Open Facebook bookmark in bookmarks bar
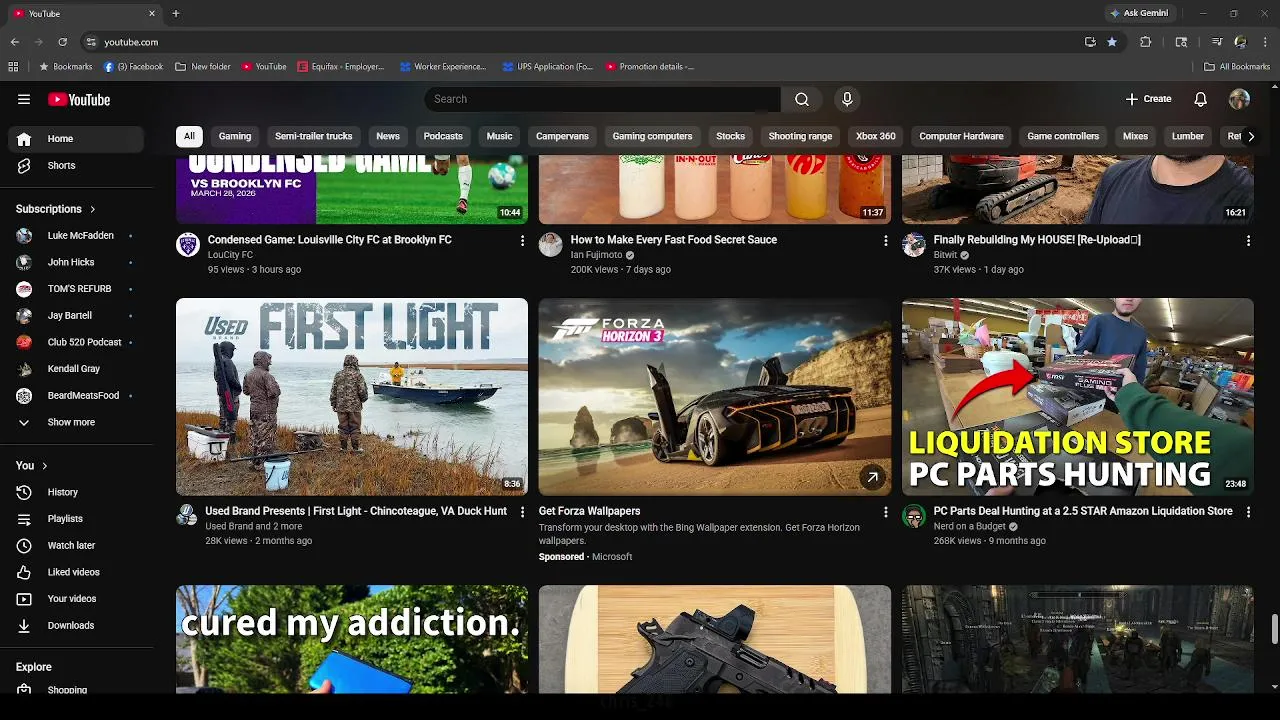The width and height of the screenshot is (1280, 720). click(x=133, y=67)
